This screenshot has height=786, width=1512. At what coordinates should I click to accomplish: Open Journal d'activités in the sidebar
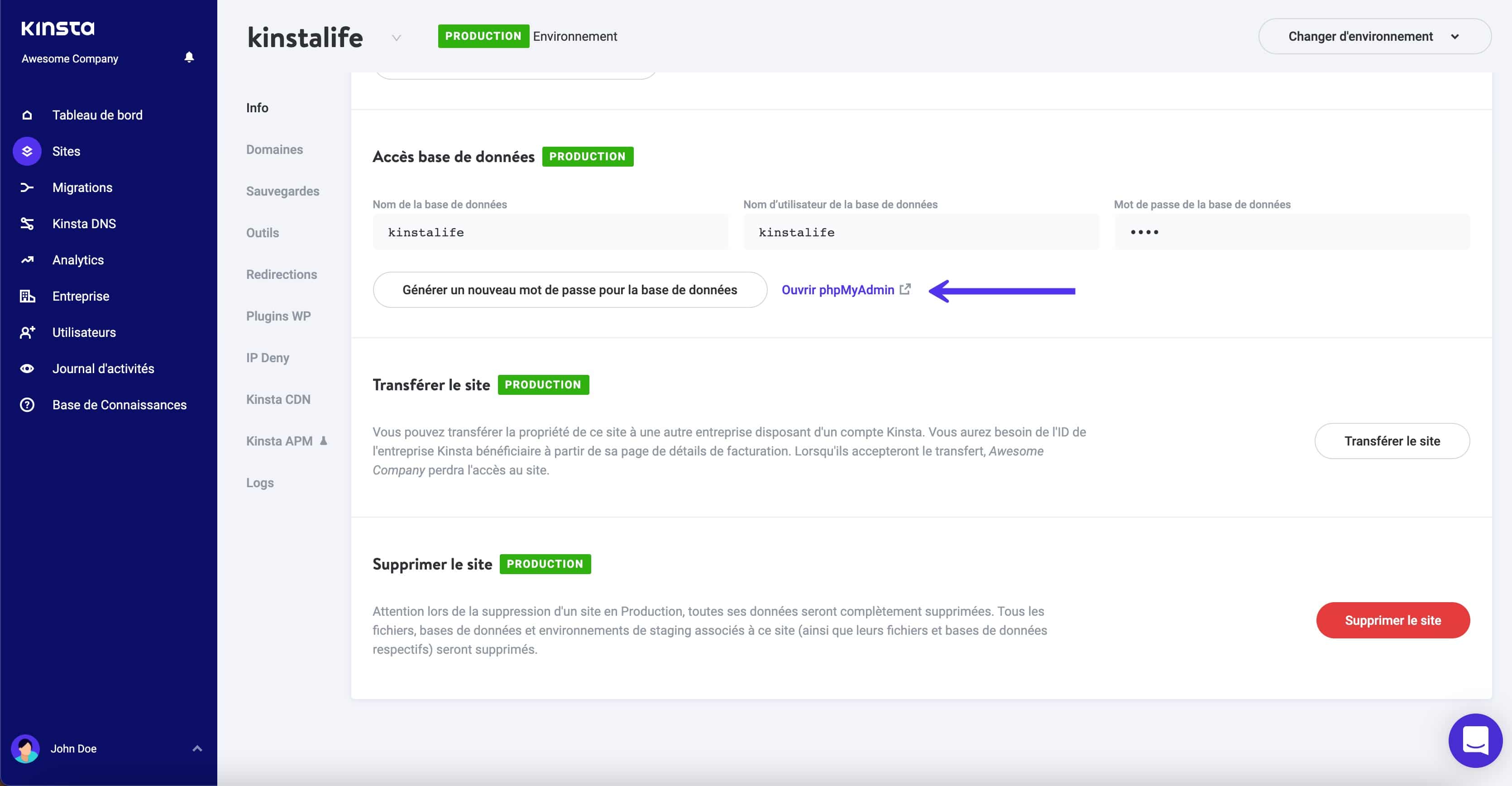(103, 369)
